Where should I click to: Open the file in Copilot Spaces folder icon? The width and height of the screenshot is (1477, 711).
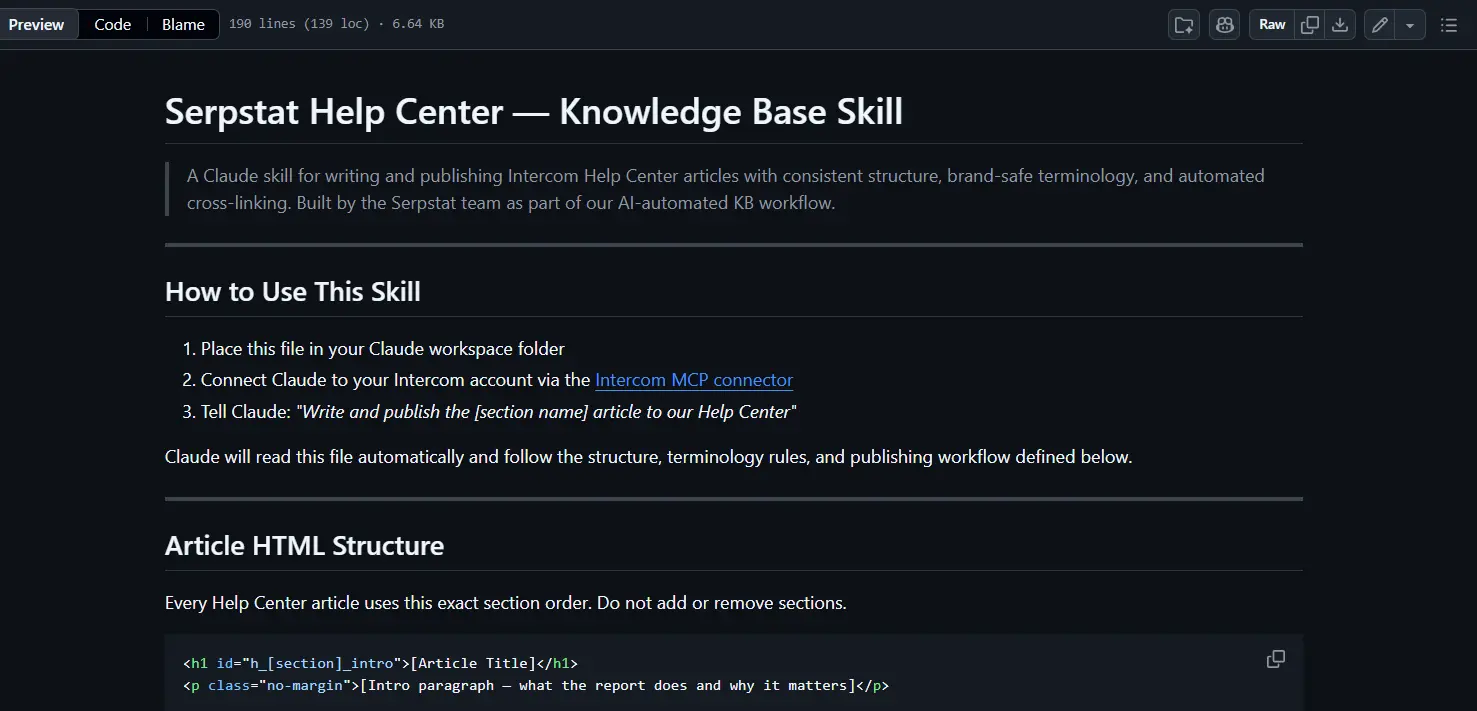(x=1184, y=25)
